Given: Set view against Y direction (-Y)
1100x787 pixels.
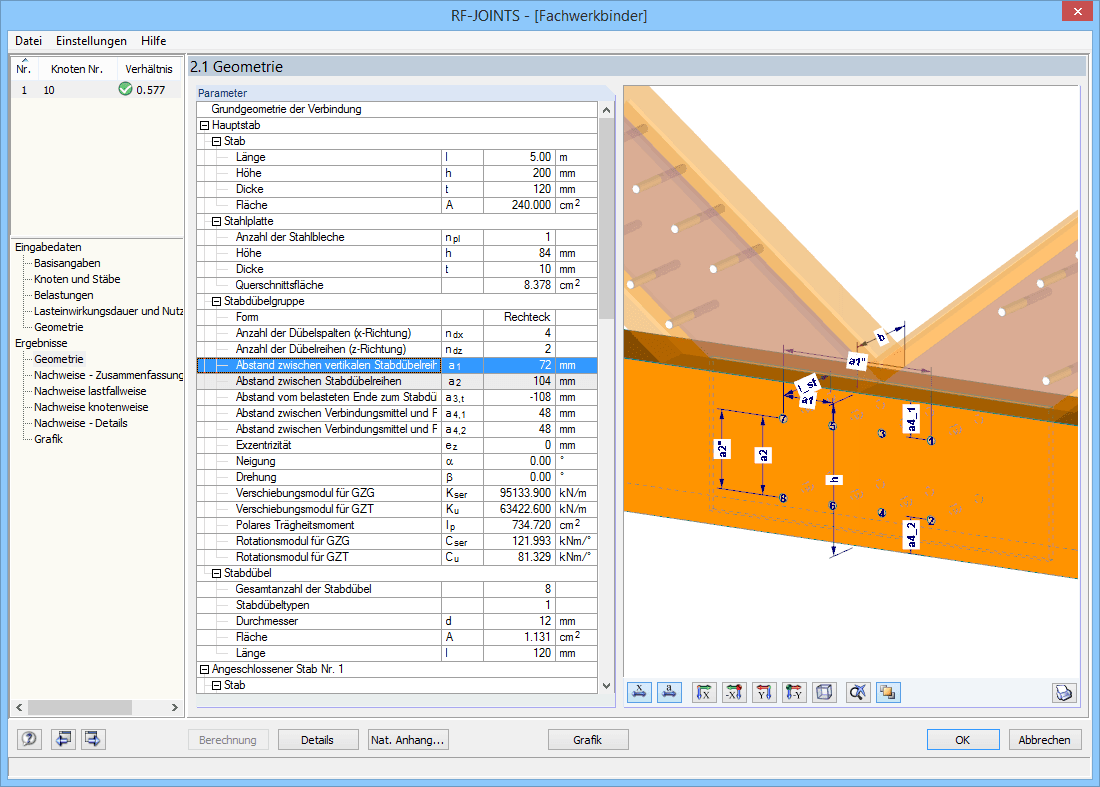Looking at the screenshot, I should point(794,692).
